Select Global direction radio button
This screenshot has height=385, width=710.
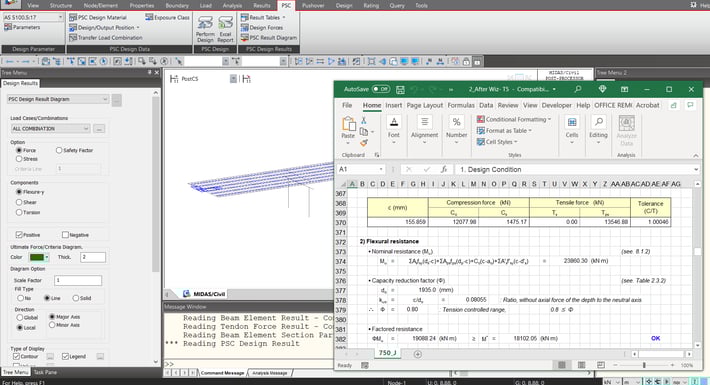tap(19, 318)
